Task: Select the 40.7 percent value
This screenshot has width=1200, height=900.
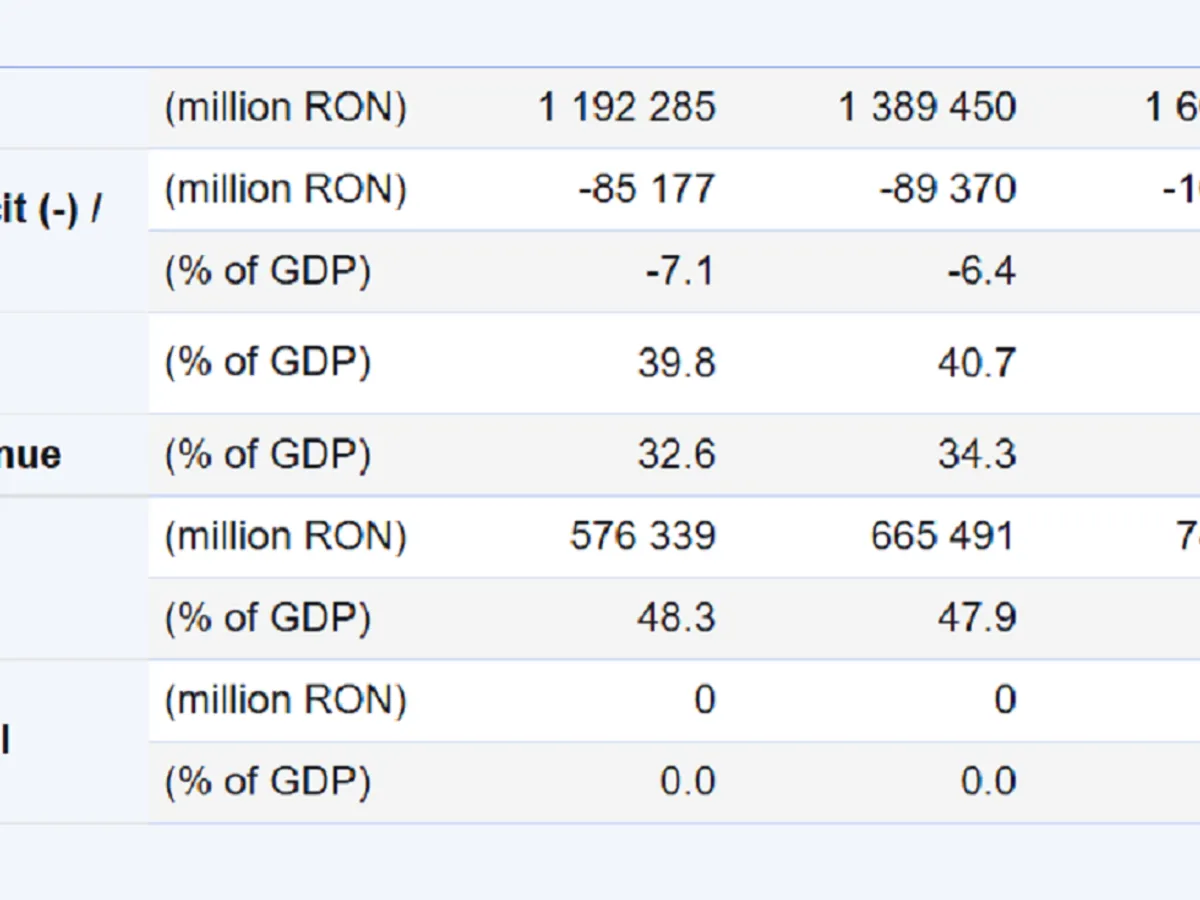Action: point(977,362)
